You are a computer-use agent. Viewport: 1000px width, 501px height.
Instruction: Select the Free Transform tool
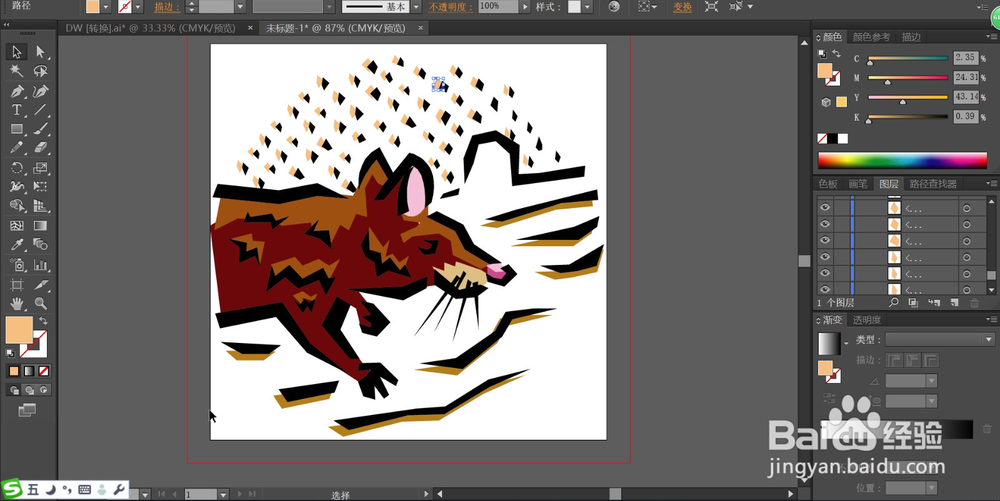pyautogui.click(x=41, y=187)
